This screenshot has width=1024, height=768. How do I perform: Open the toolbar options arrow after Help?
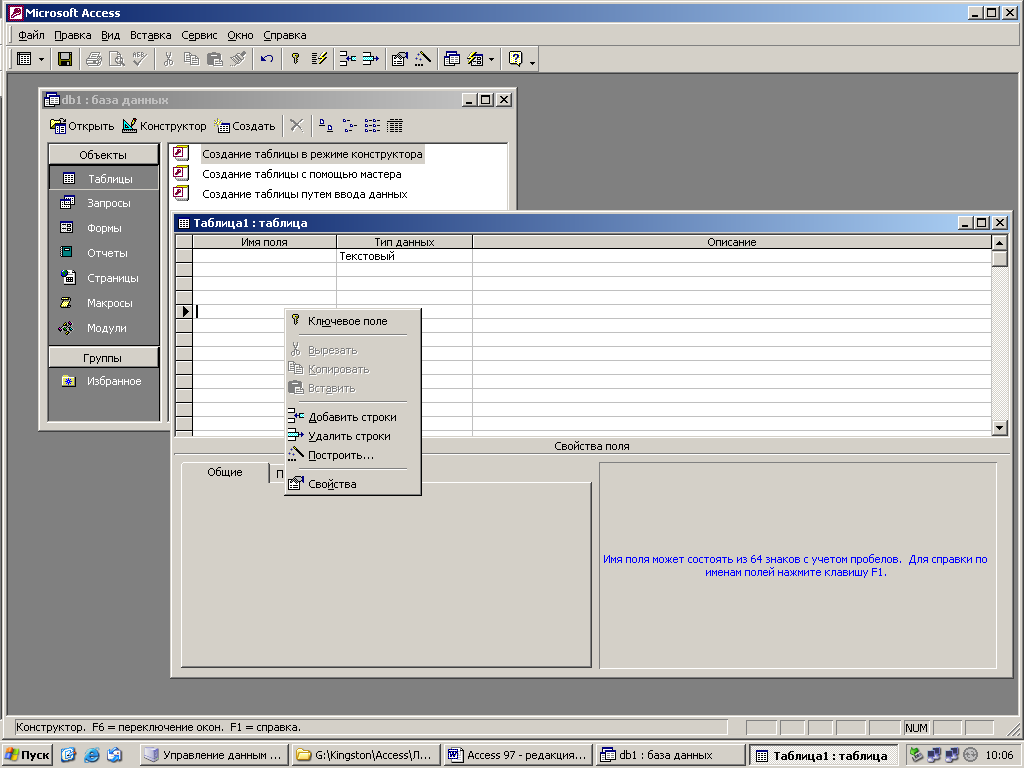click(532, 63)
